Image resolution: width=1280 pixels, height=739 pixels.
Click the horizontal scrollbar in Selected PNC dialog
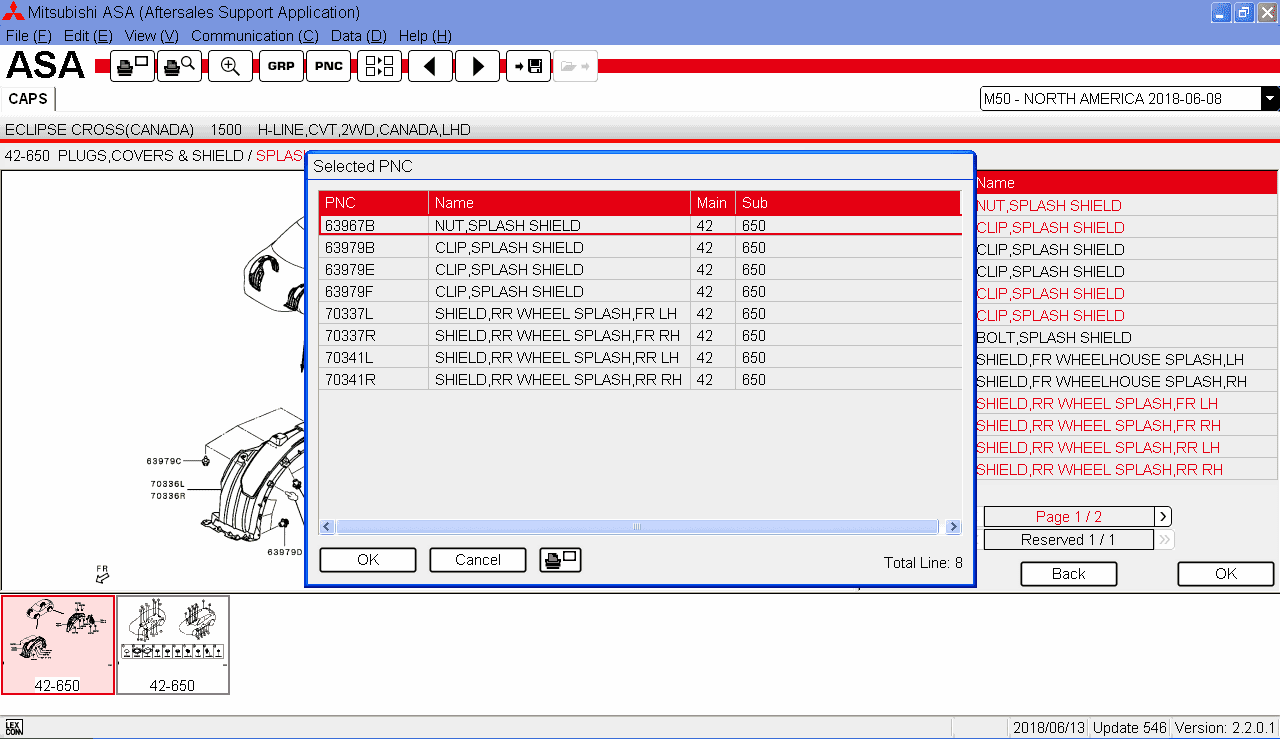point(637,527)
